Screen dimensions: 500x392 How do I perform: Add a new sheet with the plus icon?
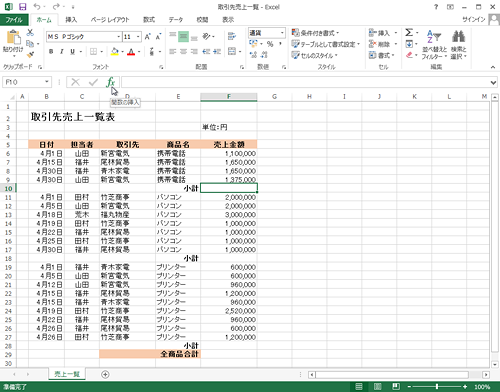tap(105, 374)
